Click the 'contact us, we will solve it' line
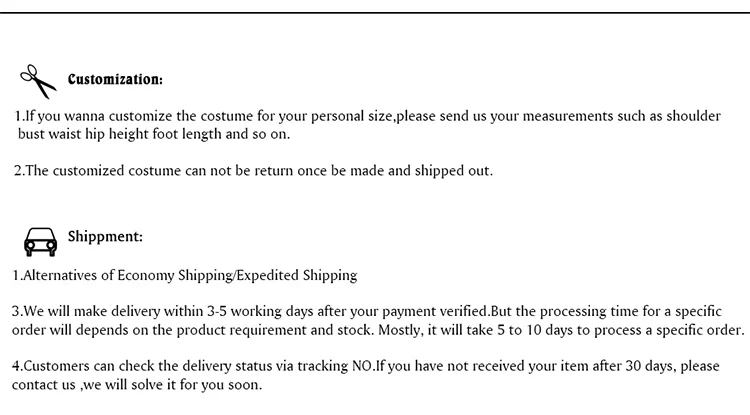Viewport: 750px width, 415px height. [x=137, y=385]
